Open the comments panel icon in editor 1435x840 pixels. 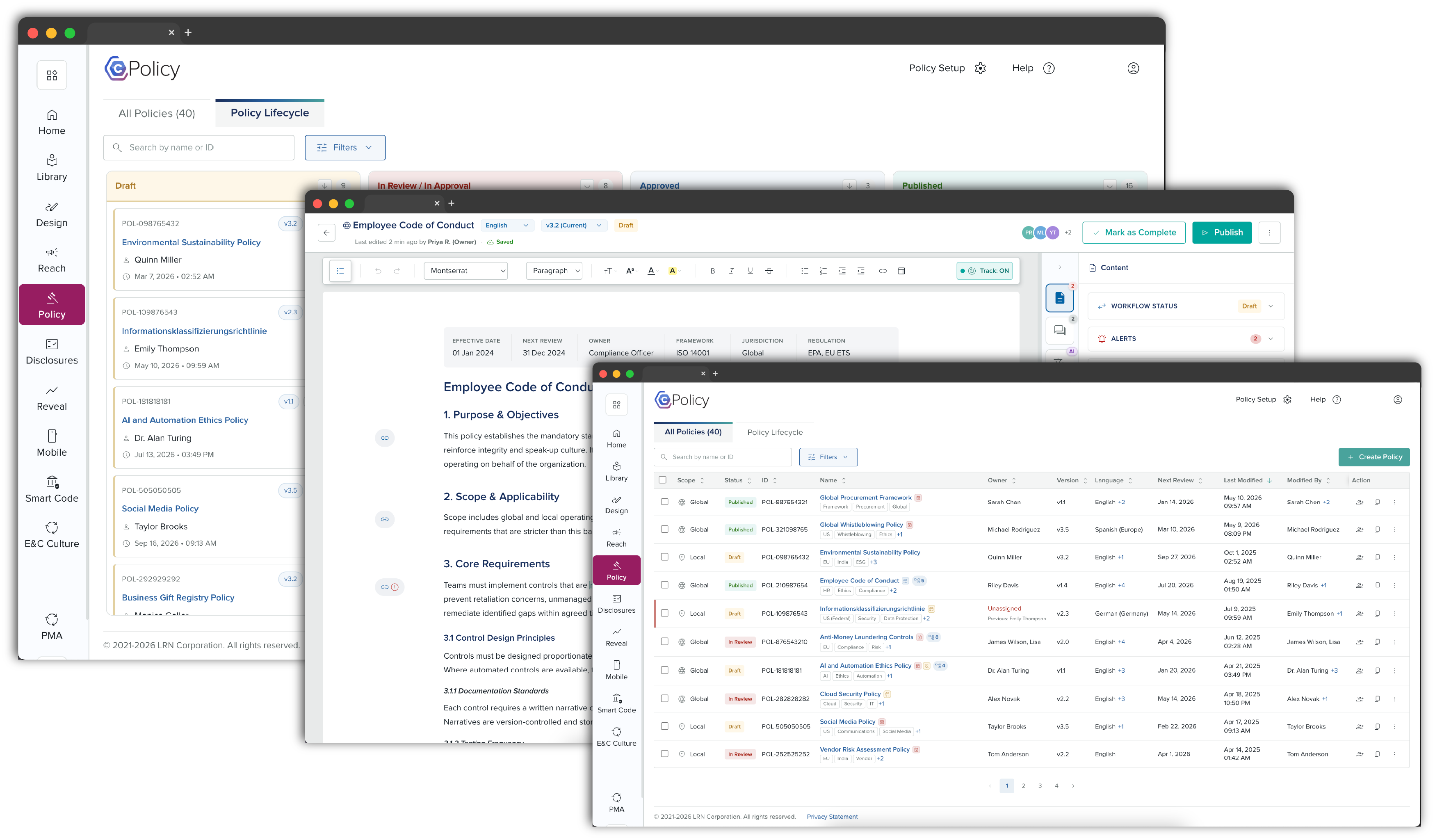tap(1059, 330)
